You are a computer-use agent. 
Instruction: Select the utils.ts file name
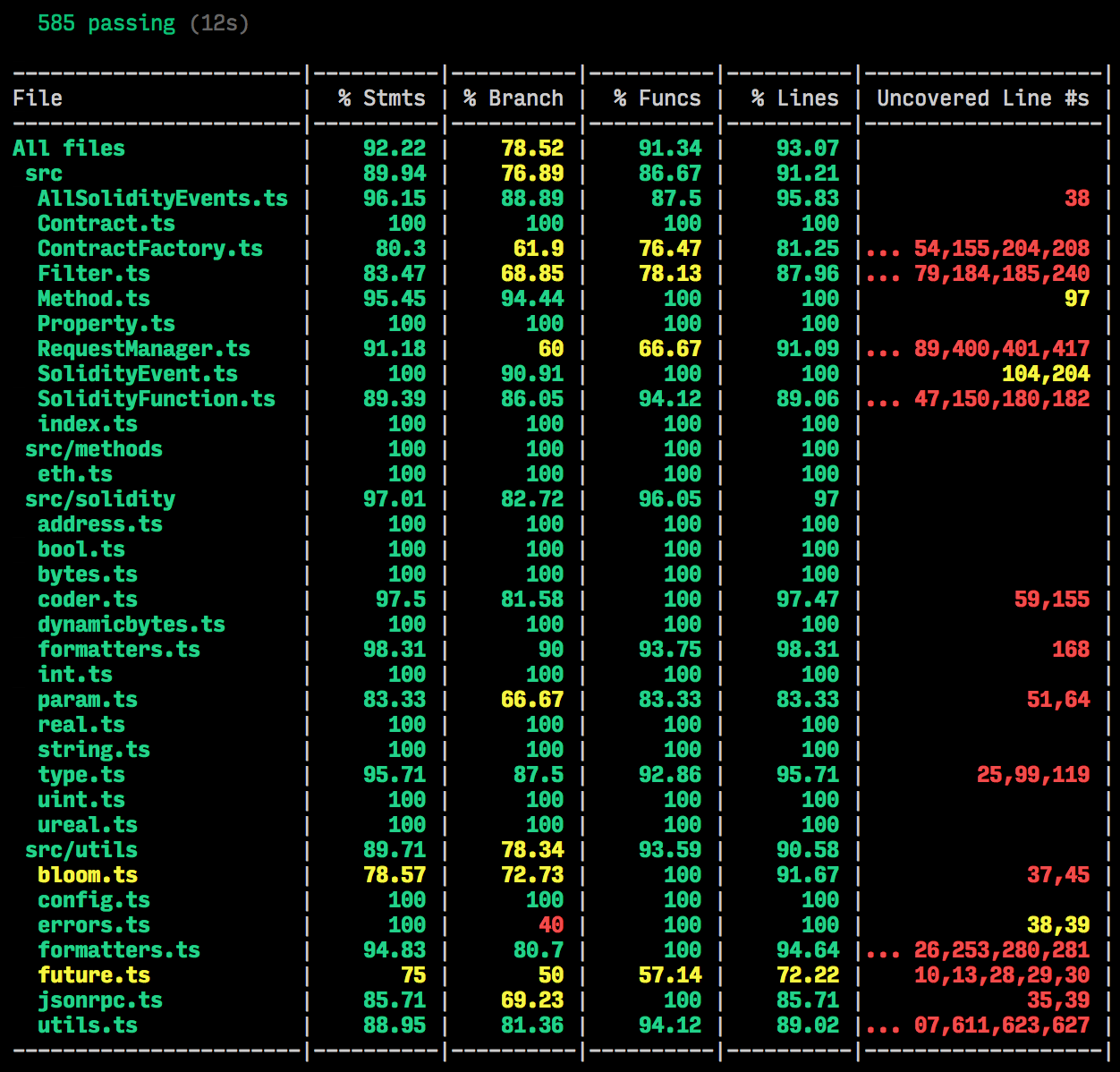click(88, 1025)
